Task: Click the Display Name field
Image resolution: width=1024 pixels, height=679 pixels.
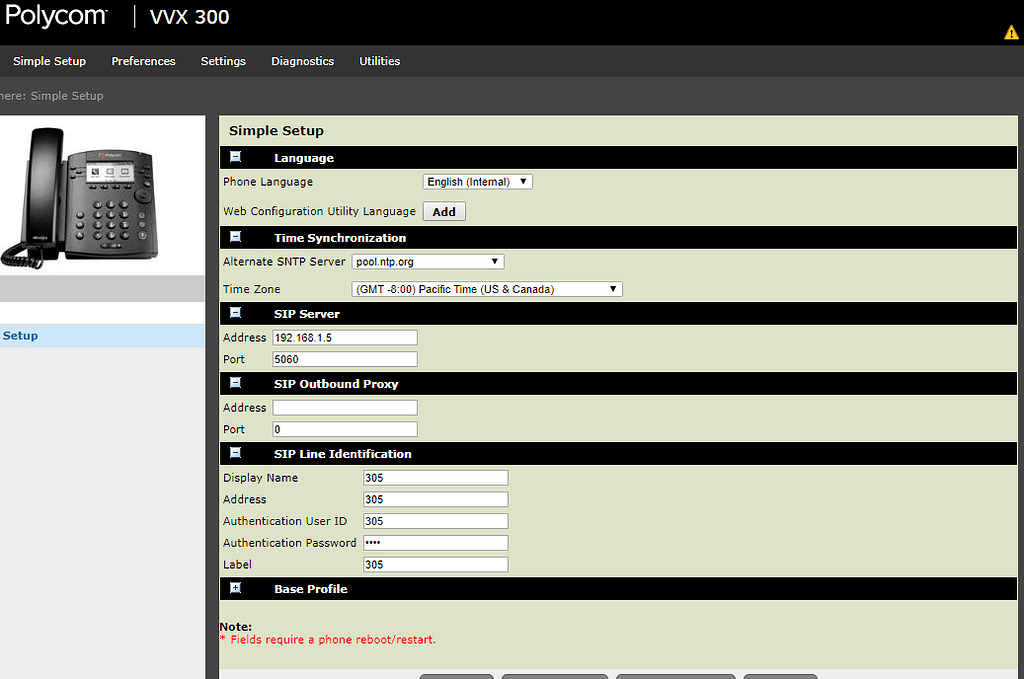Action: point(435,477)
